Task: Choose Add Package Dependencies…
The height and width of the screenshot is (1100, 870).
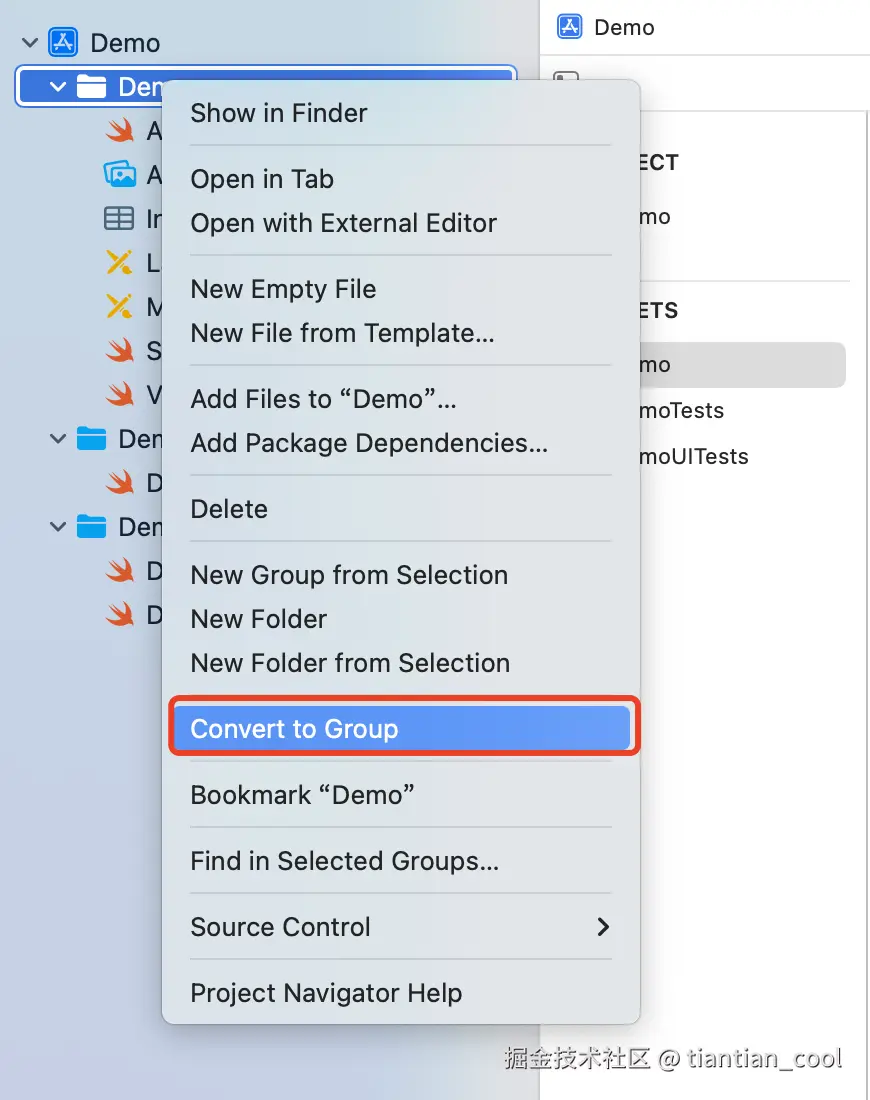Action: point(369,443)
